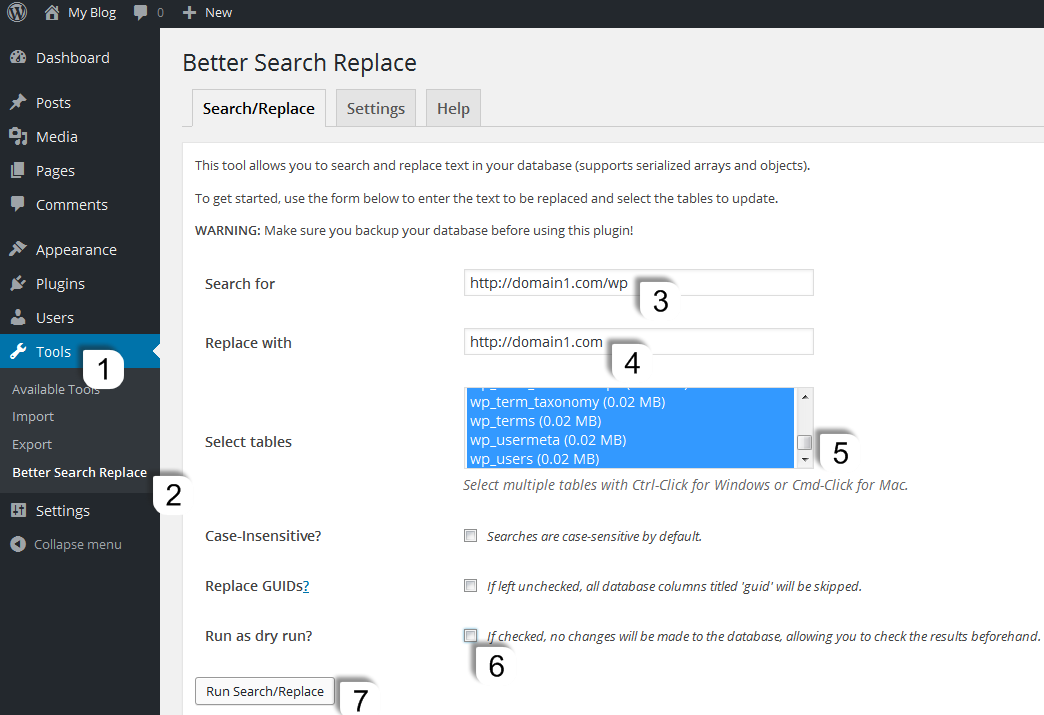1044x715 pixels.
Task: Open Settings in the left sidebar
Action: pos(63,511)
